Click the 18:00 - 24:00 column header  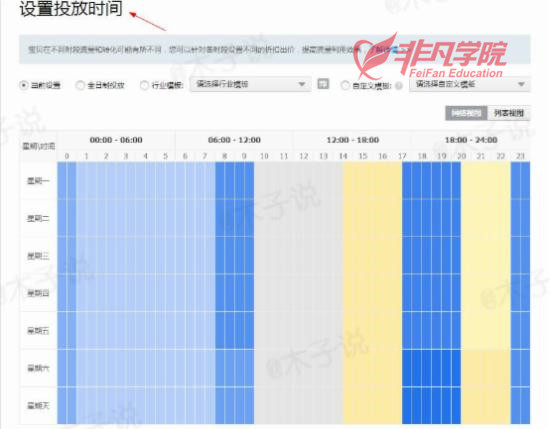(x=471, y=140)
